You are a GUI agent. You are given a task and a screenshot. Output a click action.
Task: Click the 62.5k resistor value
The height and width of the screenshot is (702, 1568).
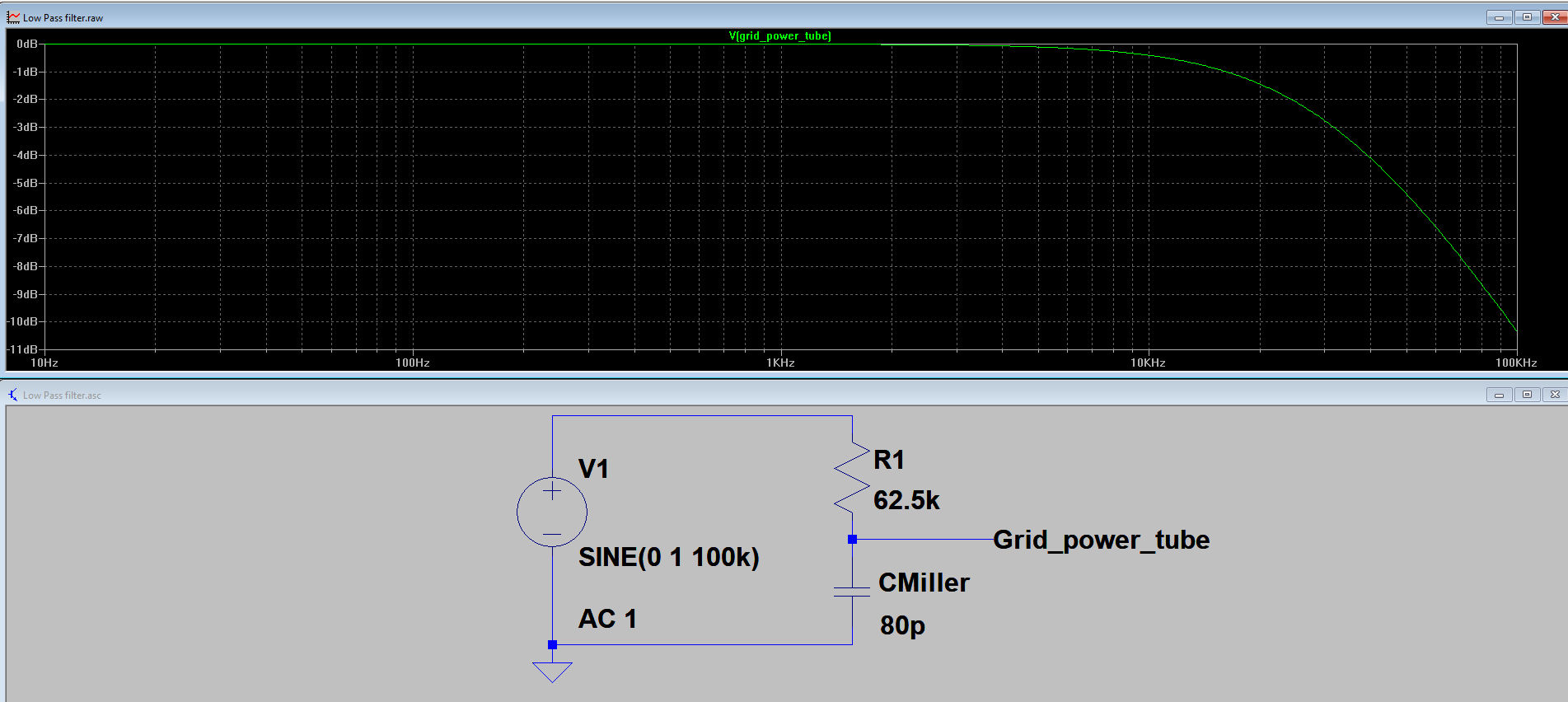[x=906, y=500]
